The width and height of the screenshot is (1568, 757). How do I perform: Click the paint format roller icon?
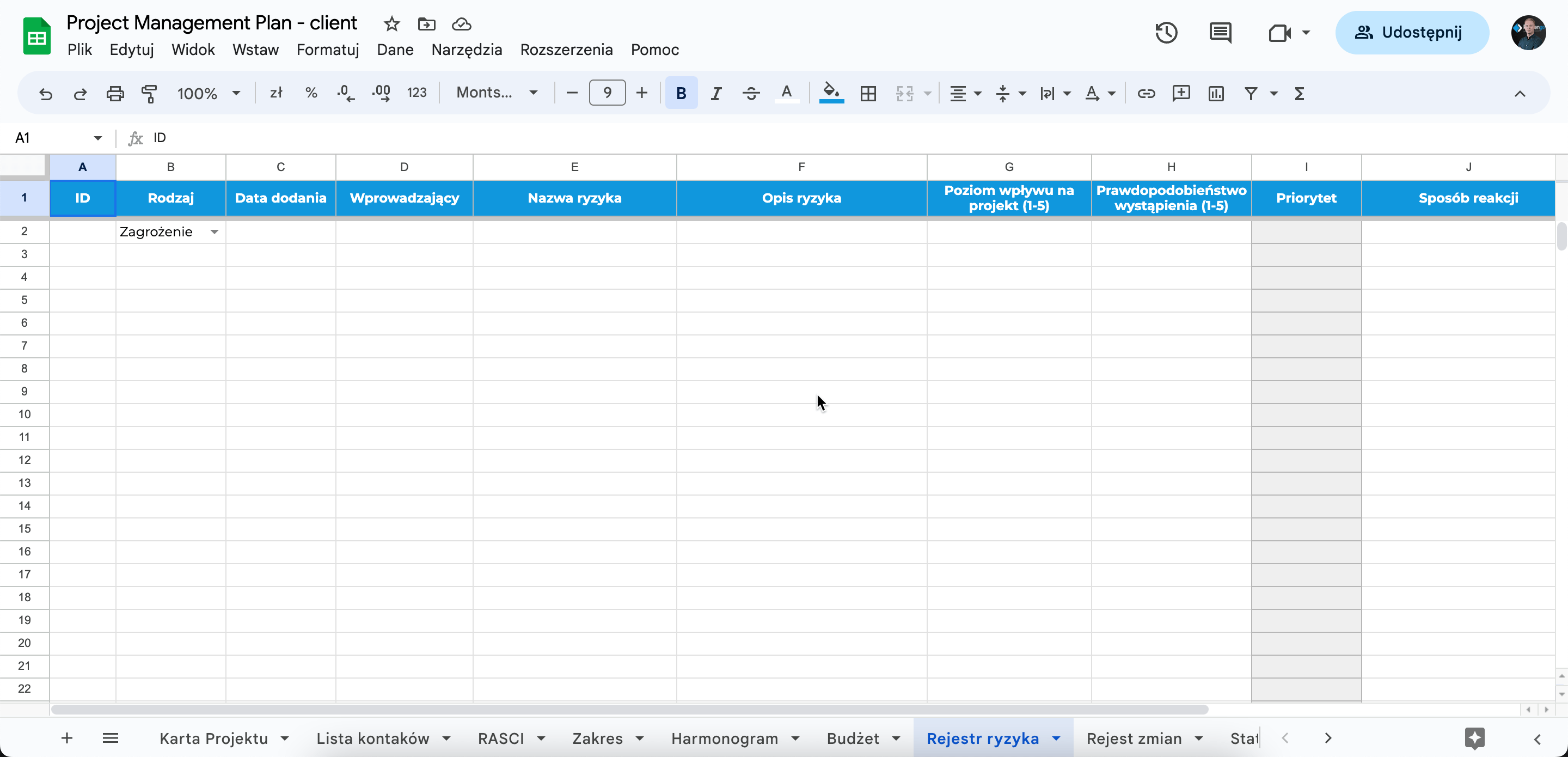click(x=149, y=93)
